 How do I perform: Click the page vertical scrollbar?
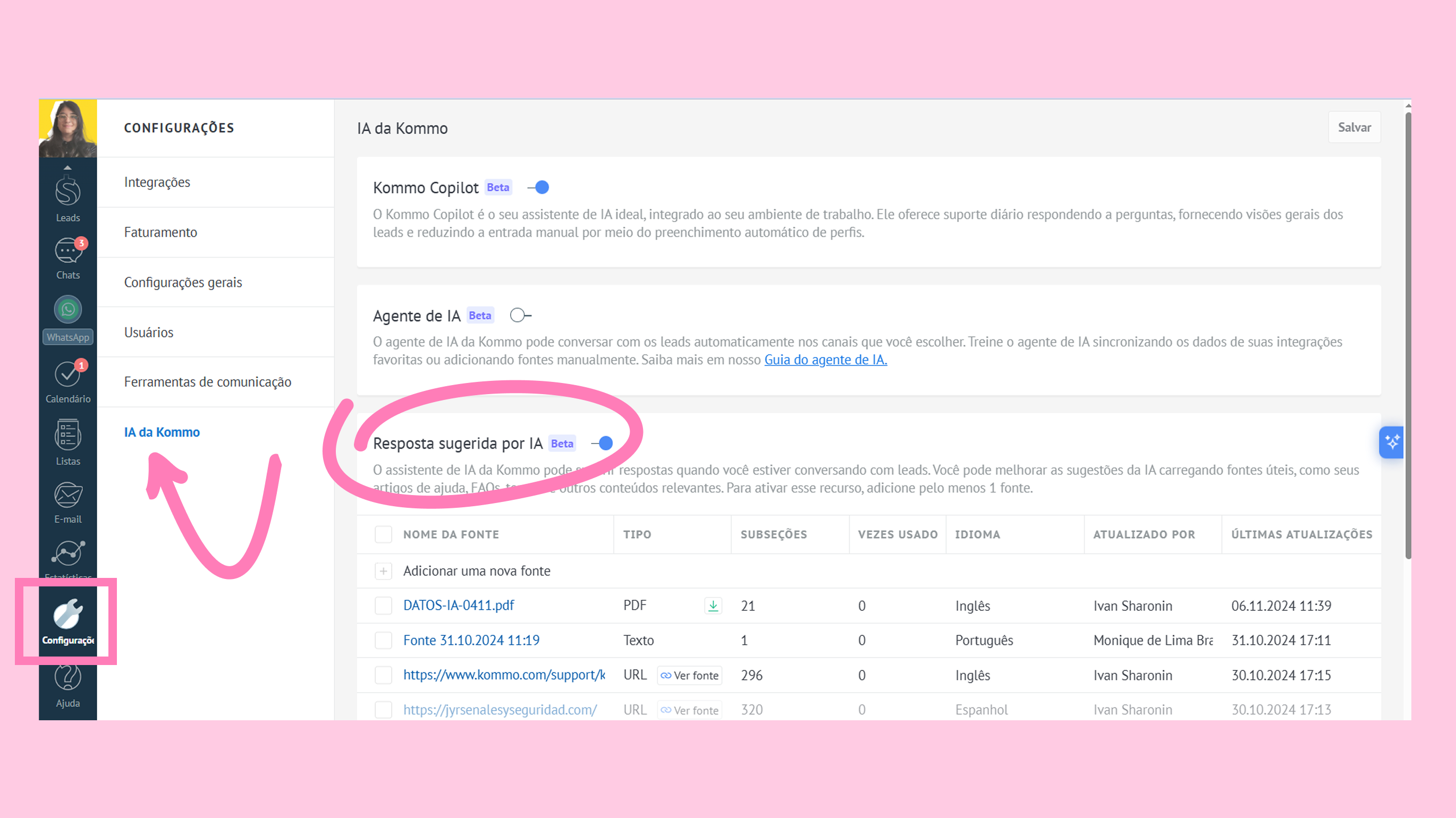pos(1408,336)
